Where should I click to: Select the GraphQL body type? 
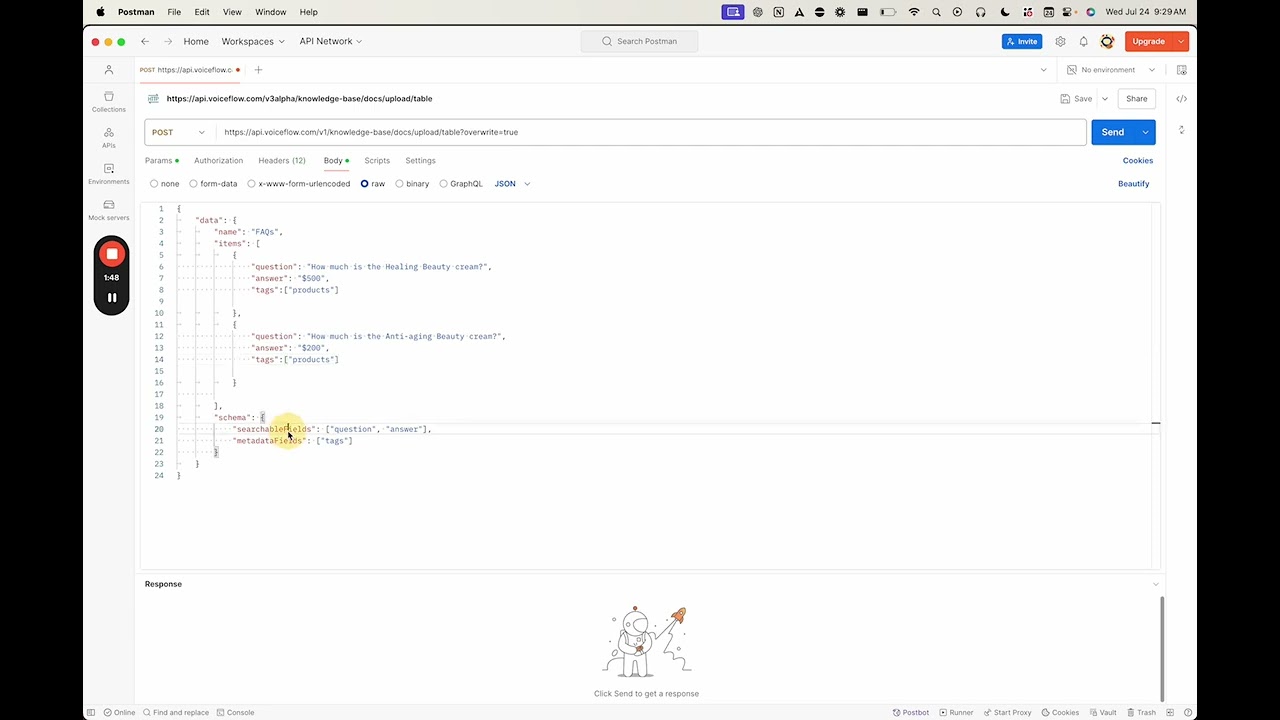461,184
